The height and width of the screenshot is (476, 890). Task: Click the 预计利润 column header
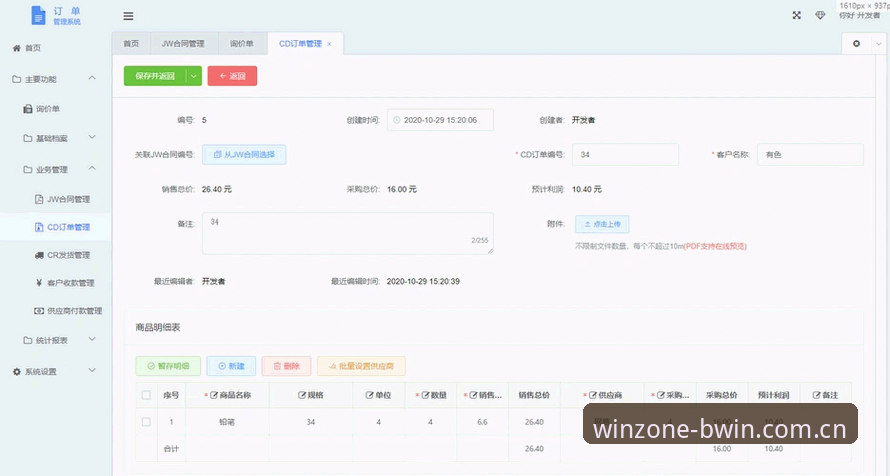(x=774, y=395)
